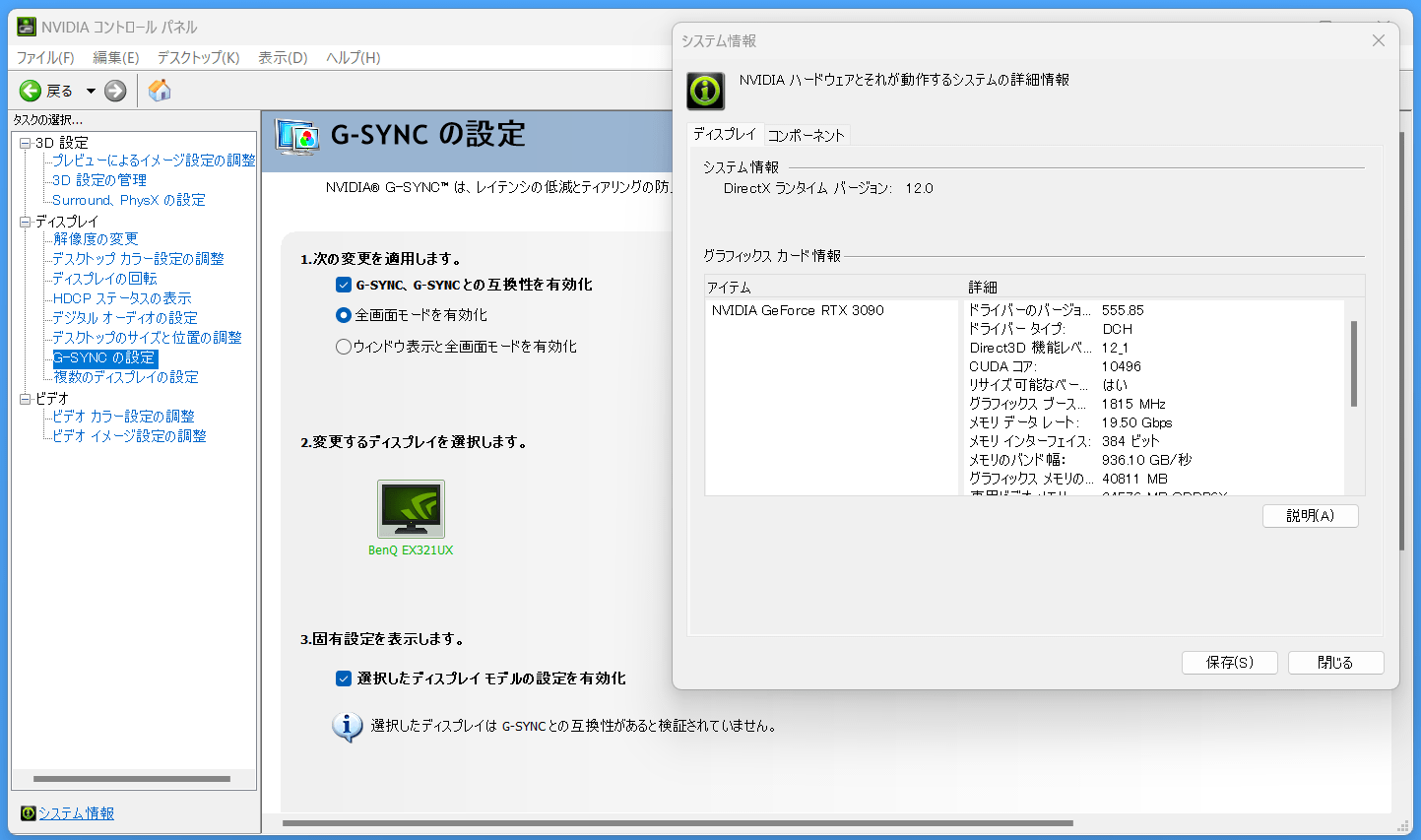Image resolution: width=1421 pixels, height=840 pixels.
Task: Click the icon beside システム情報 link
Action: point(29,813)
